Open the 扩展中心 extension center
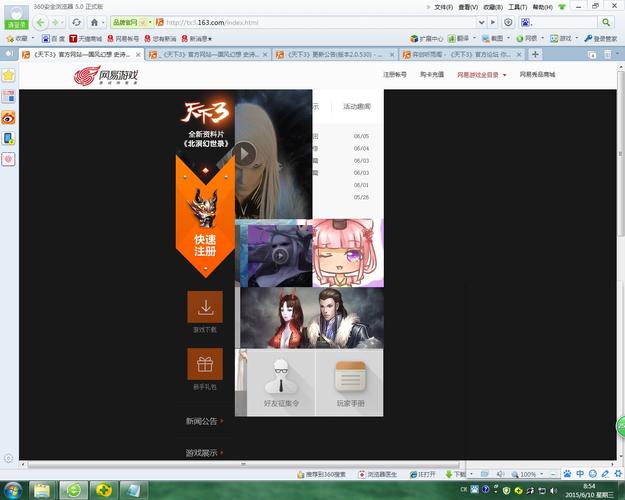 pyautogui.click(x=426, y=39)
